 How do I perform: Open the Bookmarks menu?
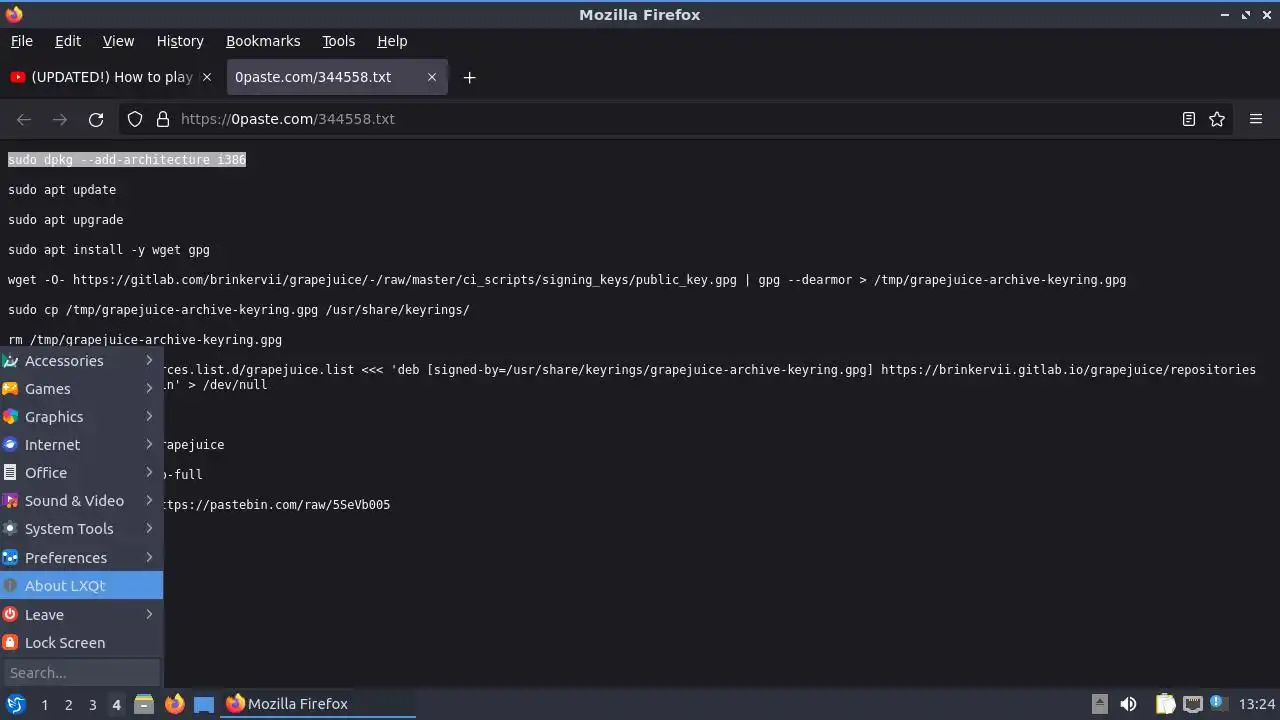263,41
